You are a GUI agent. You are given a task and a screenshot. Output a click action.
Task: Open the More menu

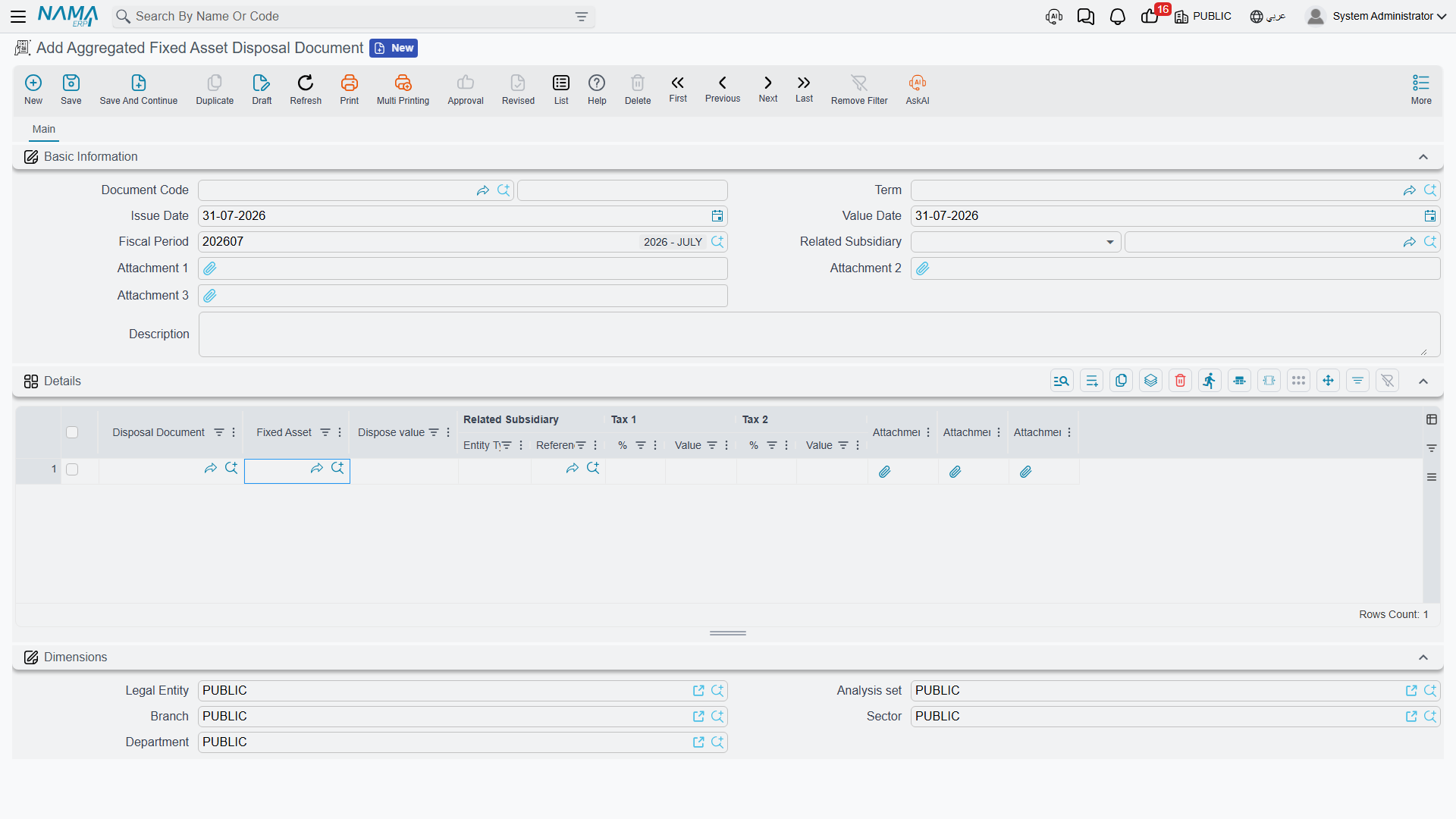1421,89
